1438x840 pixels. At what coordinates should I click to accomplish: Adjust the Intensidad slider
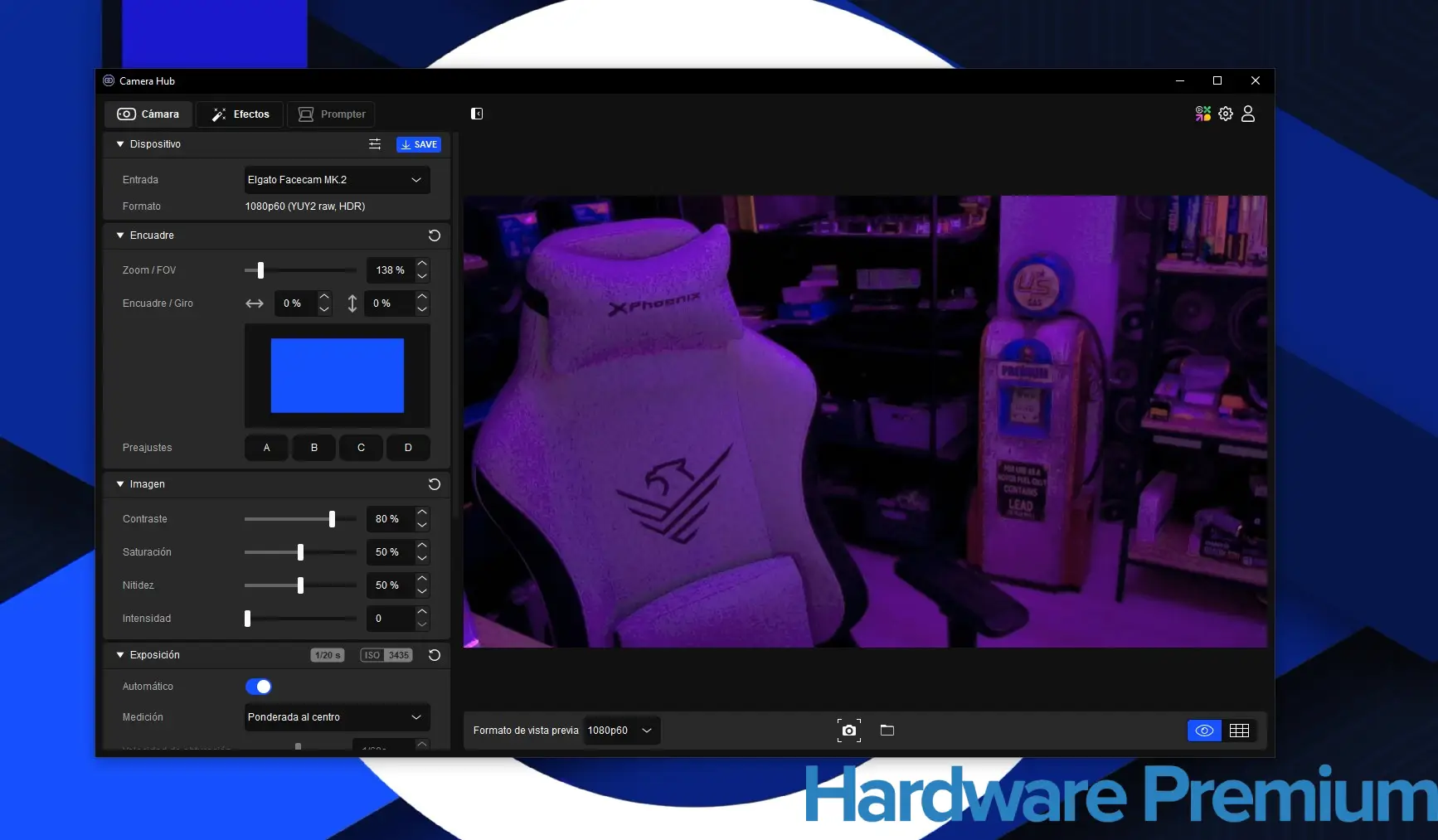[300, 619]
